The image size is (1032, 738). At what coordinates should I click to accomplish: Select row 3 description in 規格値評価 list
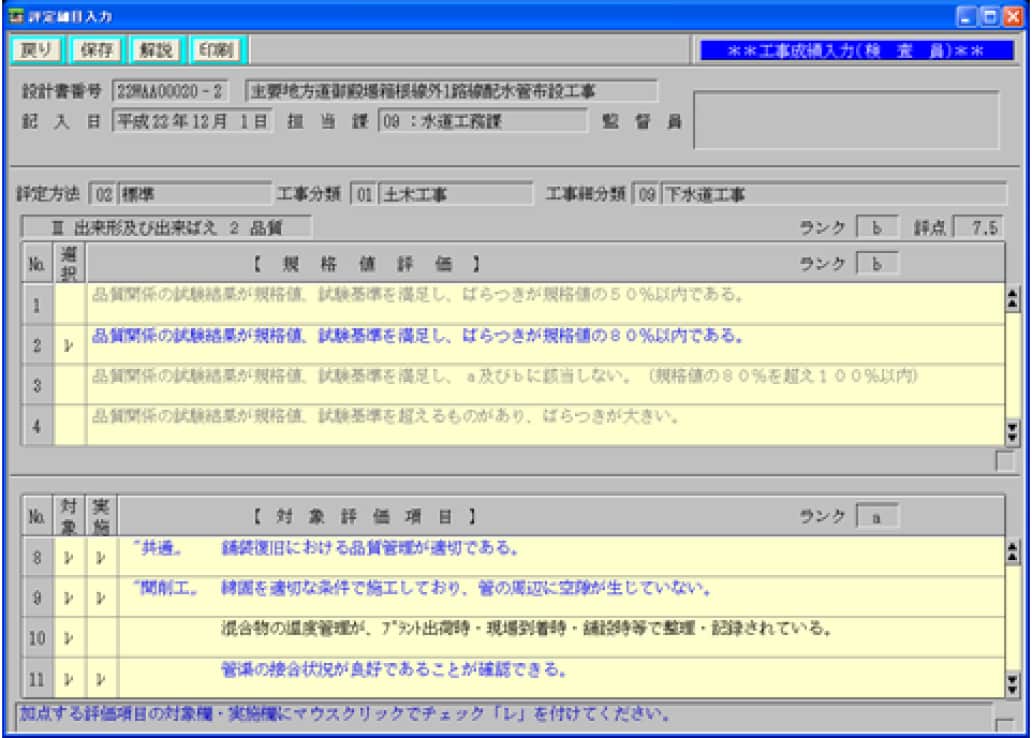(x=400, y=384)
